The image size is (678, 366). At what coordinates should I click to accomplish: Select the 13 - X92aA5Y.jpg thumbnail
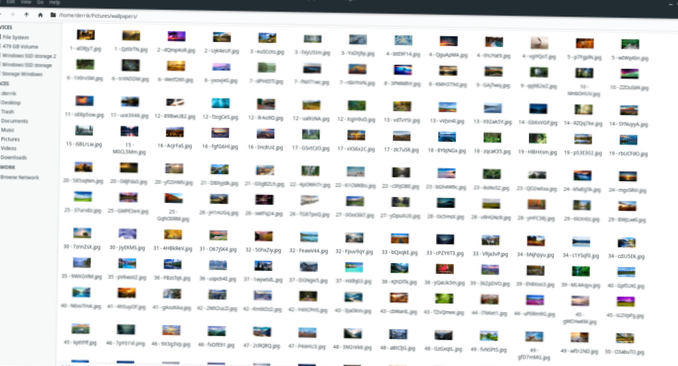pyautogui.click(x=493, y=108)
